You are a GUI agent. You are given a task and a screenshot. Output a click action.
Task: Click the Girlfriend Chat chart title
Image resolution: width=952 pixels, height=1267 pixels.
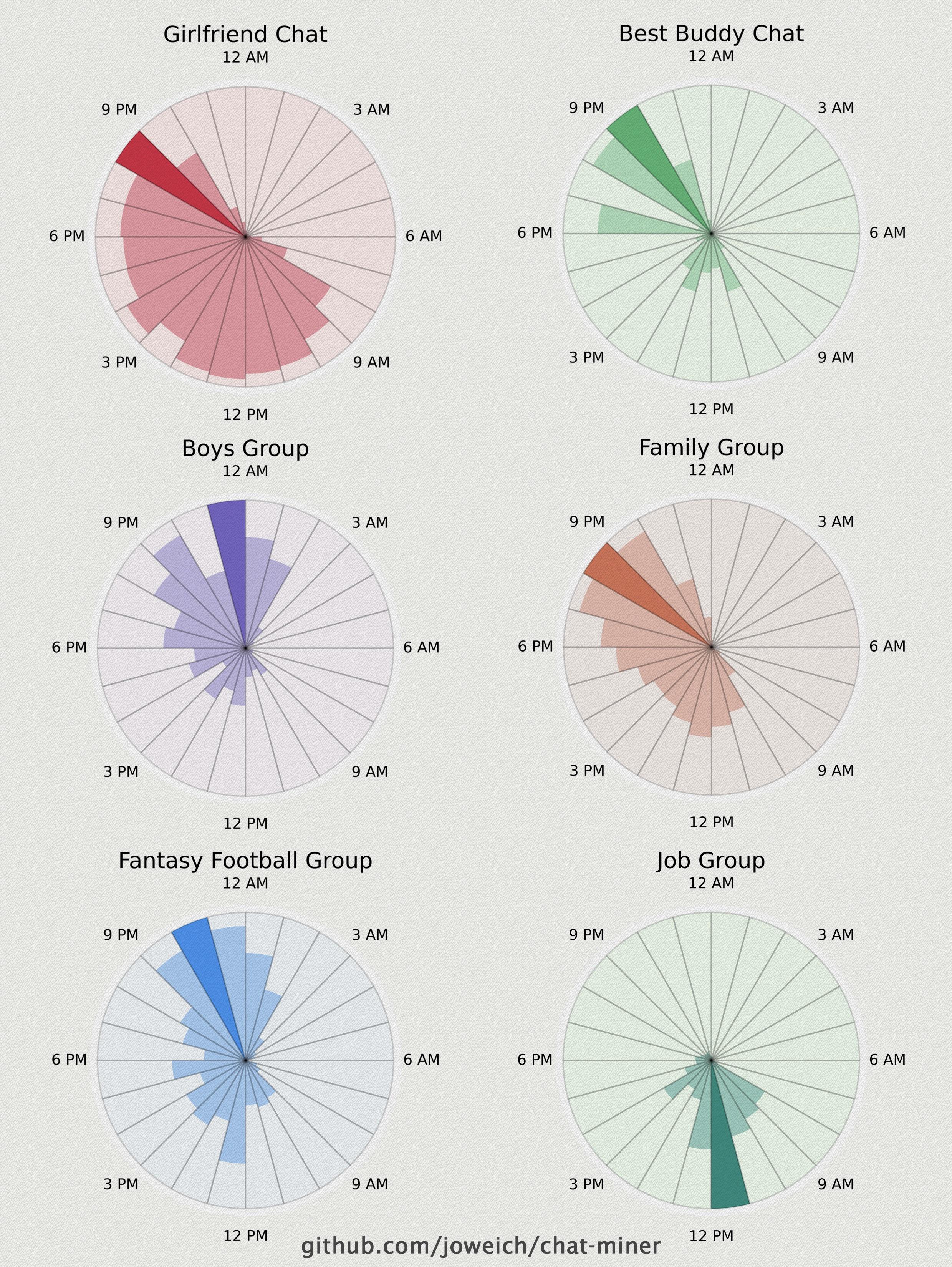(245, 34)
